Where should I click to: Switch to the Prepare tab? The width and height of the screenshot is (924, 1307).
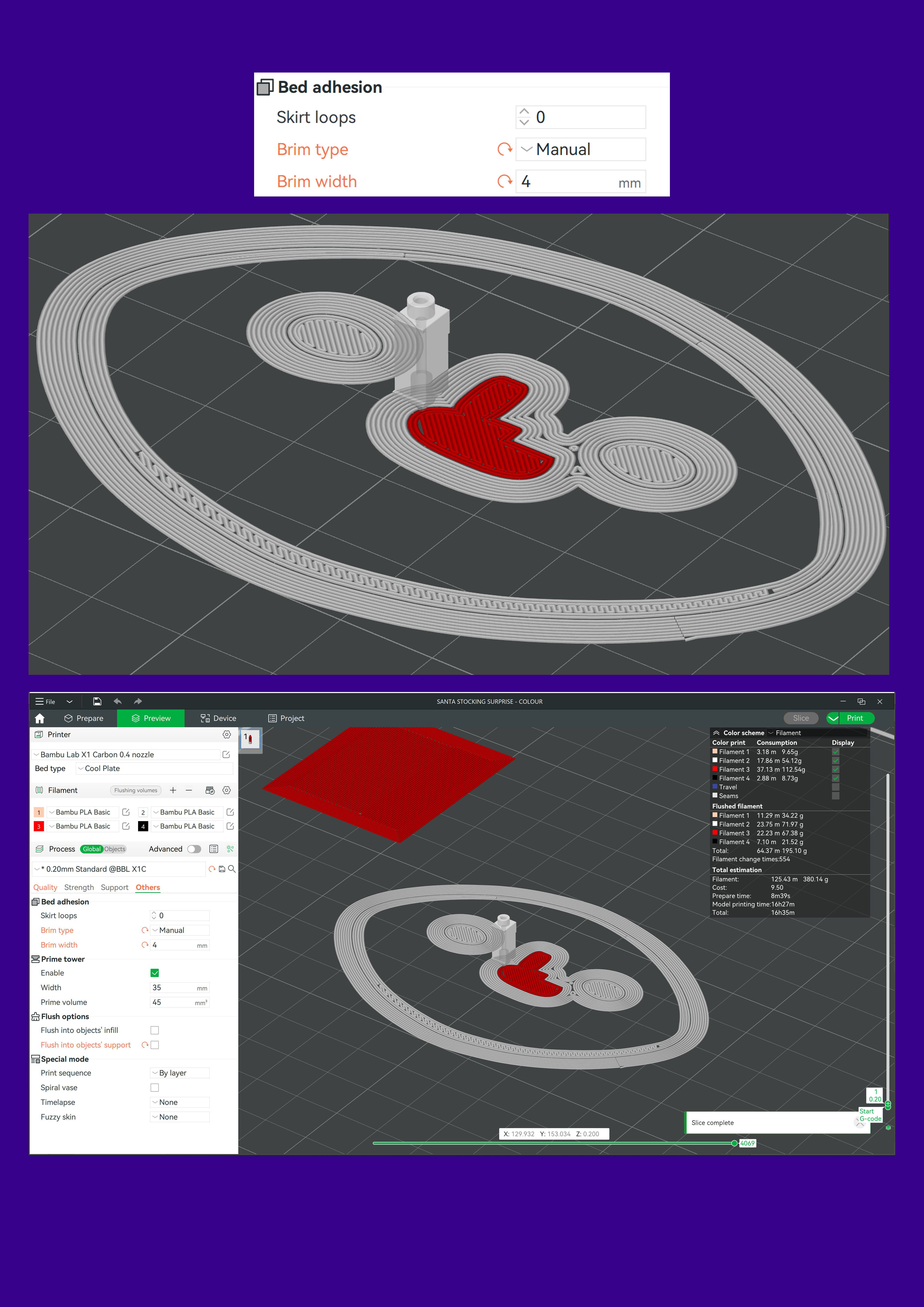pyautogui.click(x=84, y=718)
